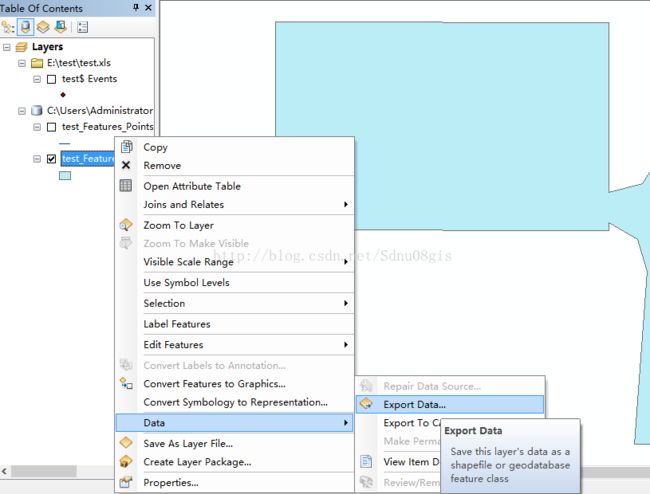
Task: Click the horizontal scrollbar thumb
Action: point(44,471)
